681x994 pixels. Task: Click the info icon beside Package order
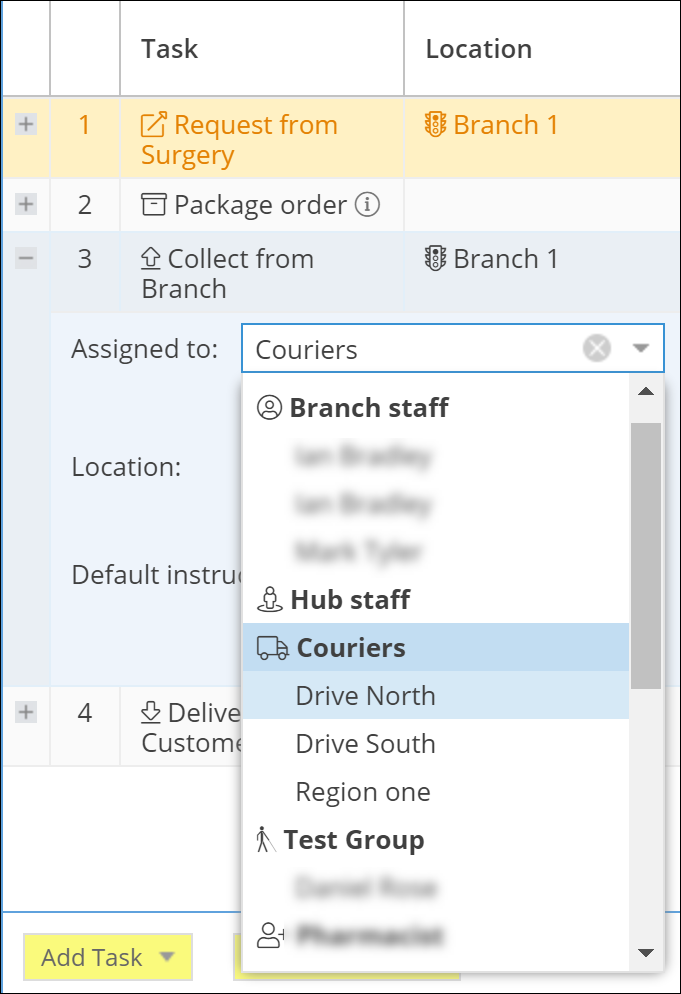coord(368,205)
